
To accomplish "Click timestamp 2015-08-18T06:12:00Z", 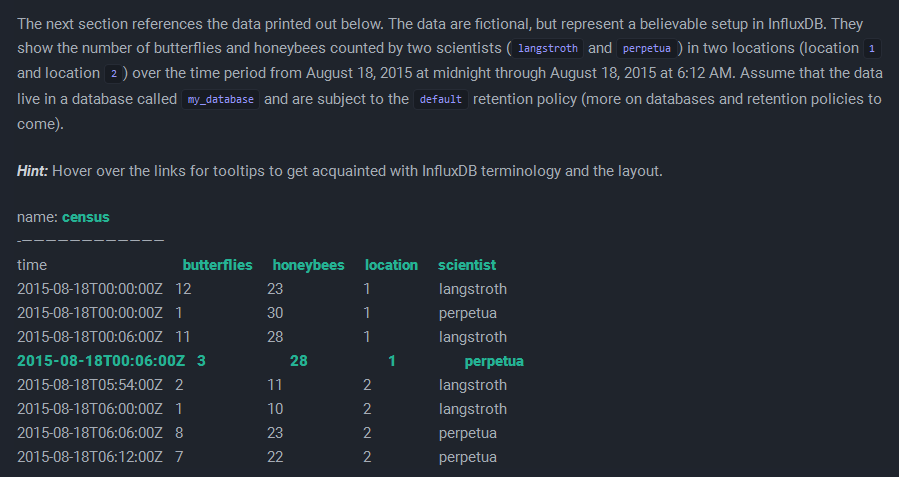I will [90, 458].
